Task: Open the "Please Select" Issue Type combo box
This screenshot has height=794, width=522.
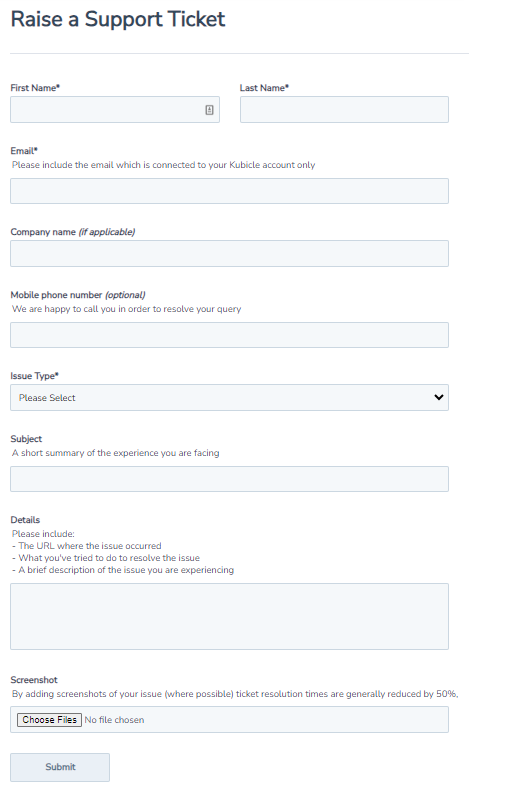Action: click(229, 398)
